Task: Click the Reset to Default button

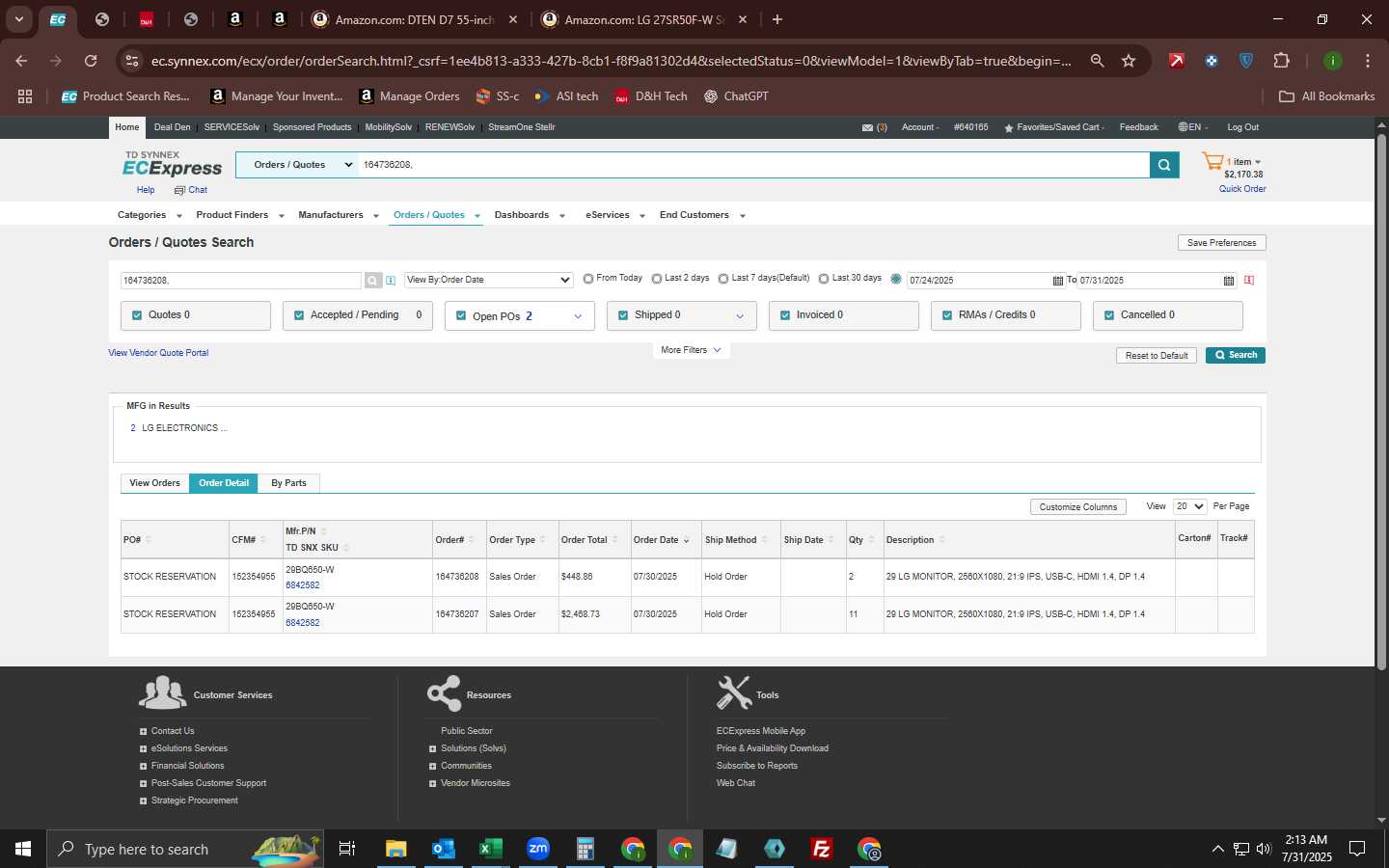Action: point(1157,356)
